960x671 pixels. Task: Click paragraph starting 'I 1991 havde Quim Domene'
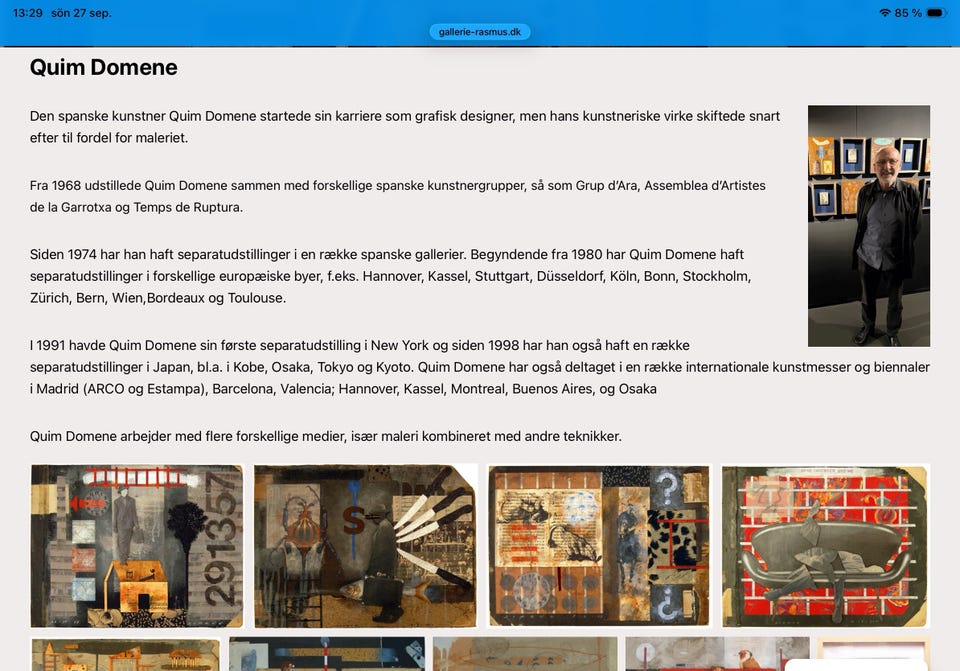pyautogui.click(x=479, y=367)
